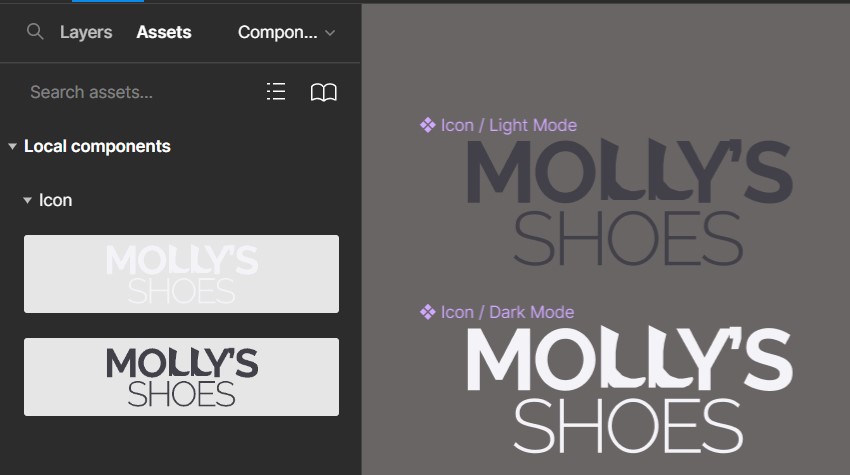Select the white Molly's Shoes component thumbnail

click(x=182, y=274)
